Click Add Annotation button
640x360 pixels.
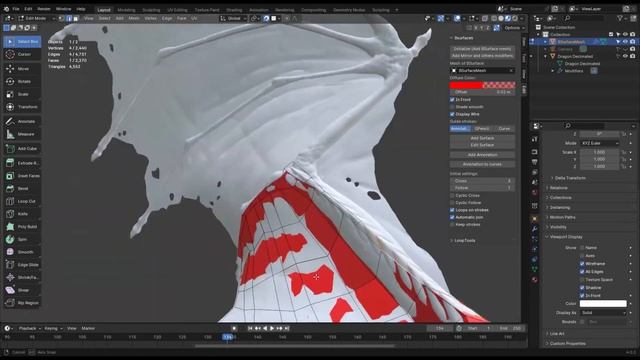click(482, 155)
